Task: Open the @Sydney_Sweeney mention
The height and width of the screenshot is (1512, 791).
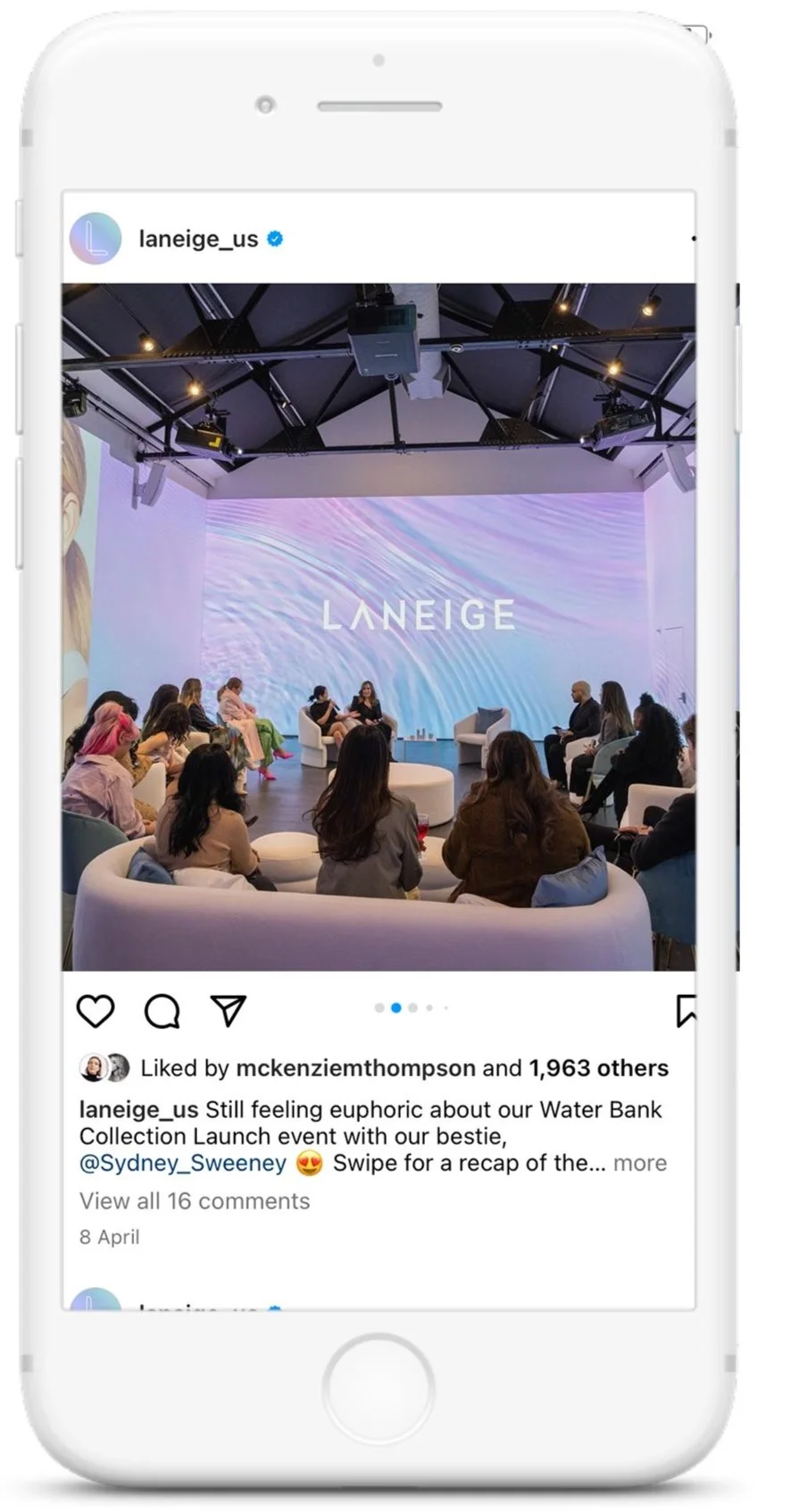Action: coord(183,1164)
